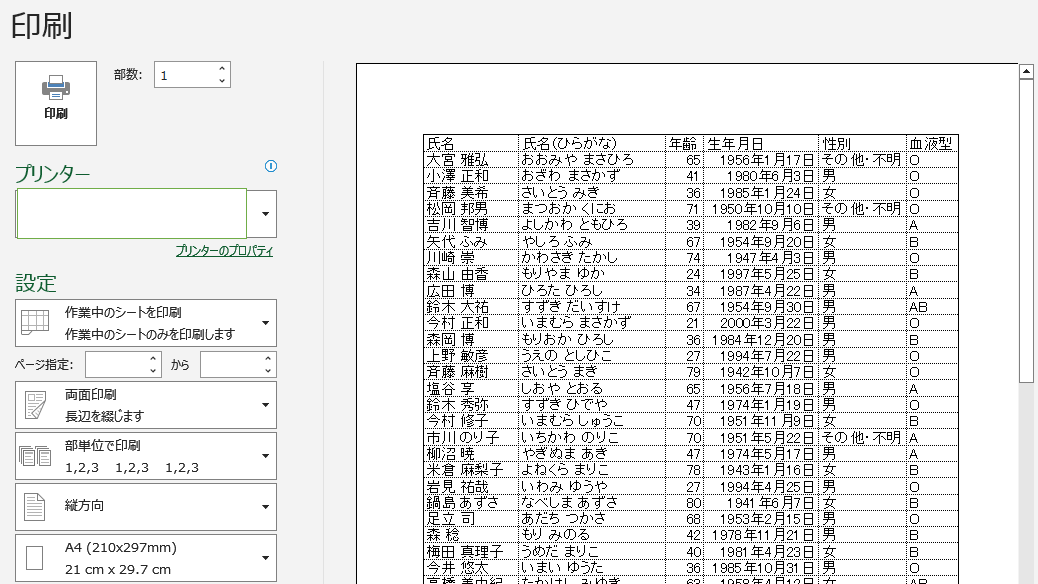The image size is (1038, 584).
Task: Click the preview scrollbar up arrow
Action: click(1026, 71)
